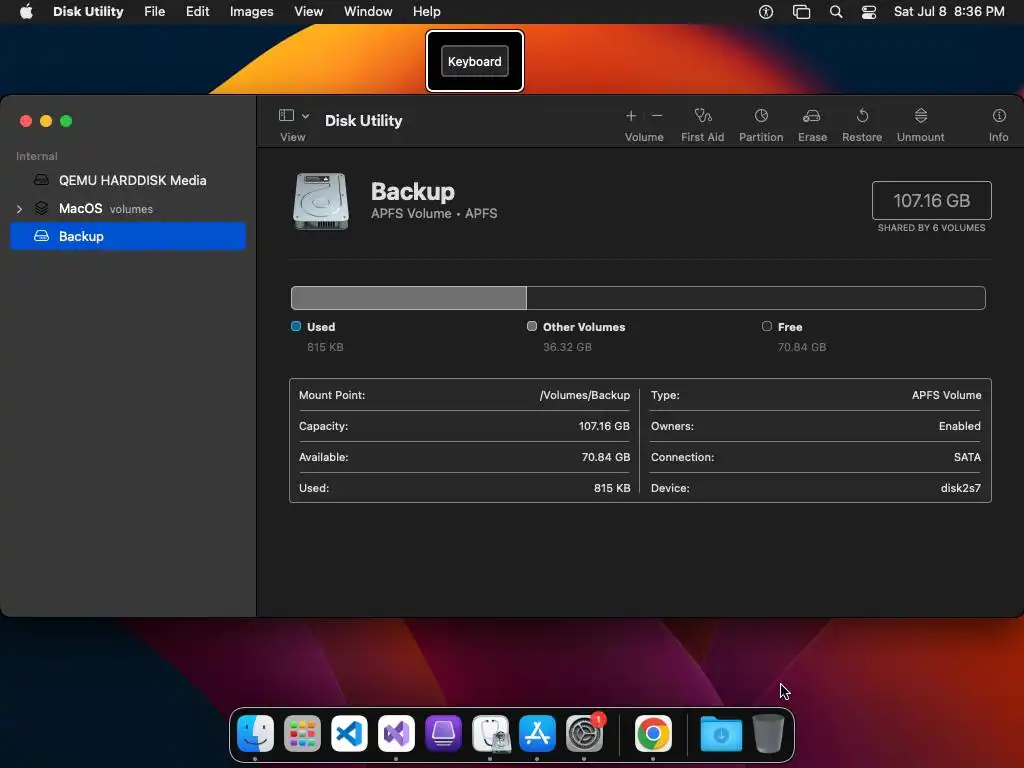Select QEMU HARDDISK Media in sidebar
1024x768 pixels.
(x=128, y=180)
